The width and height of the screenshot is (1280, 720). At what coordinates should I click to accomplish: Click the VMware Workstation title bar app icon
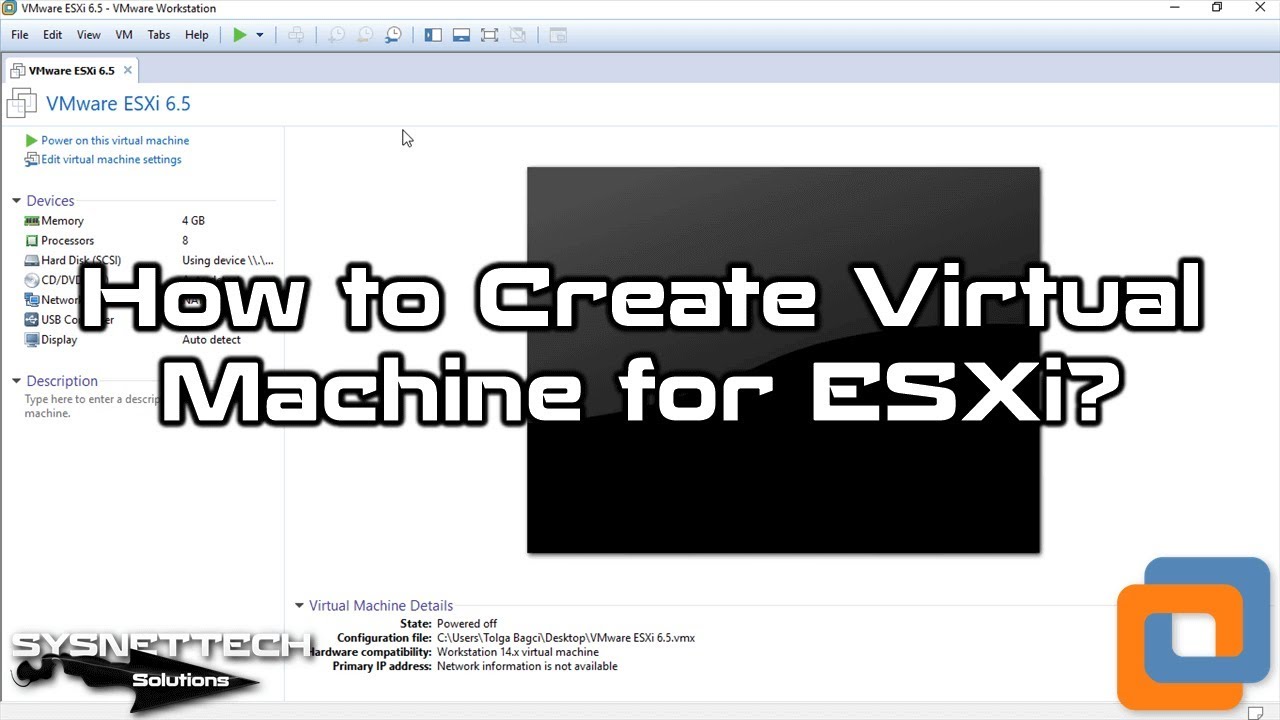click(x=10, y=8)
